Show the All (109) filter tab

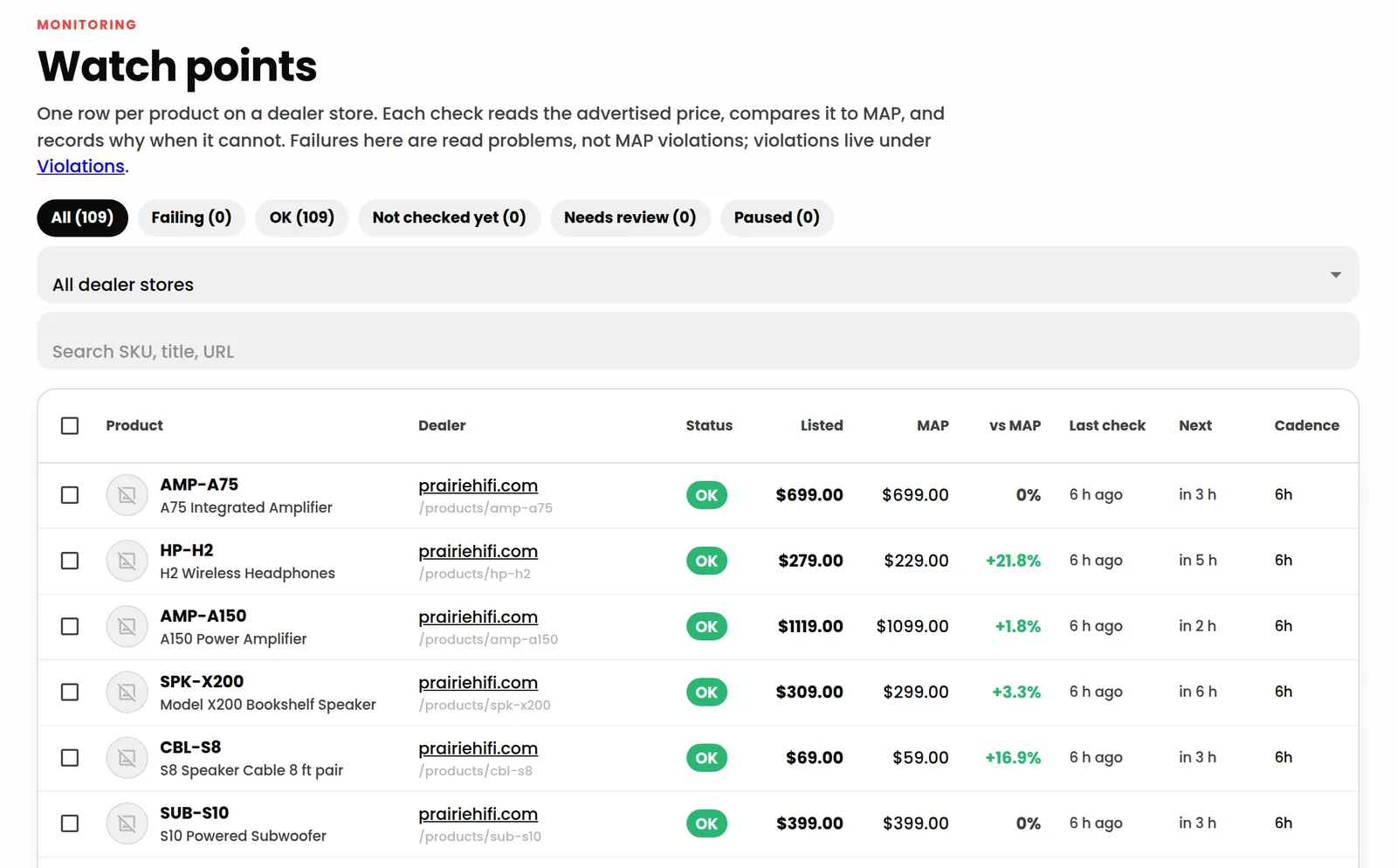coord(82,217)
